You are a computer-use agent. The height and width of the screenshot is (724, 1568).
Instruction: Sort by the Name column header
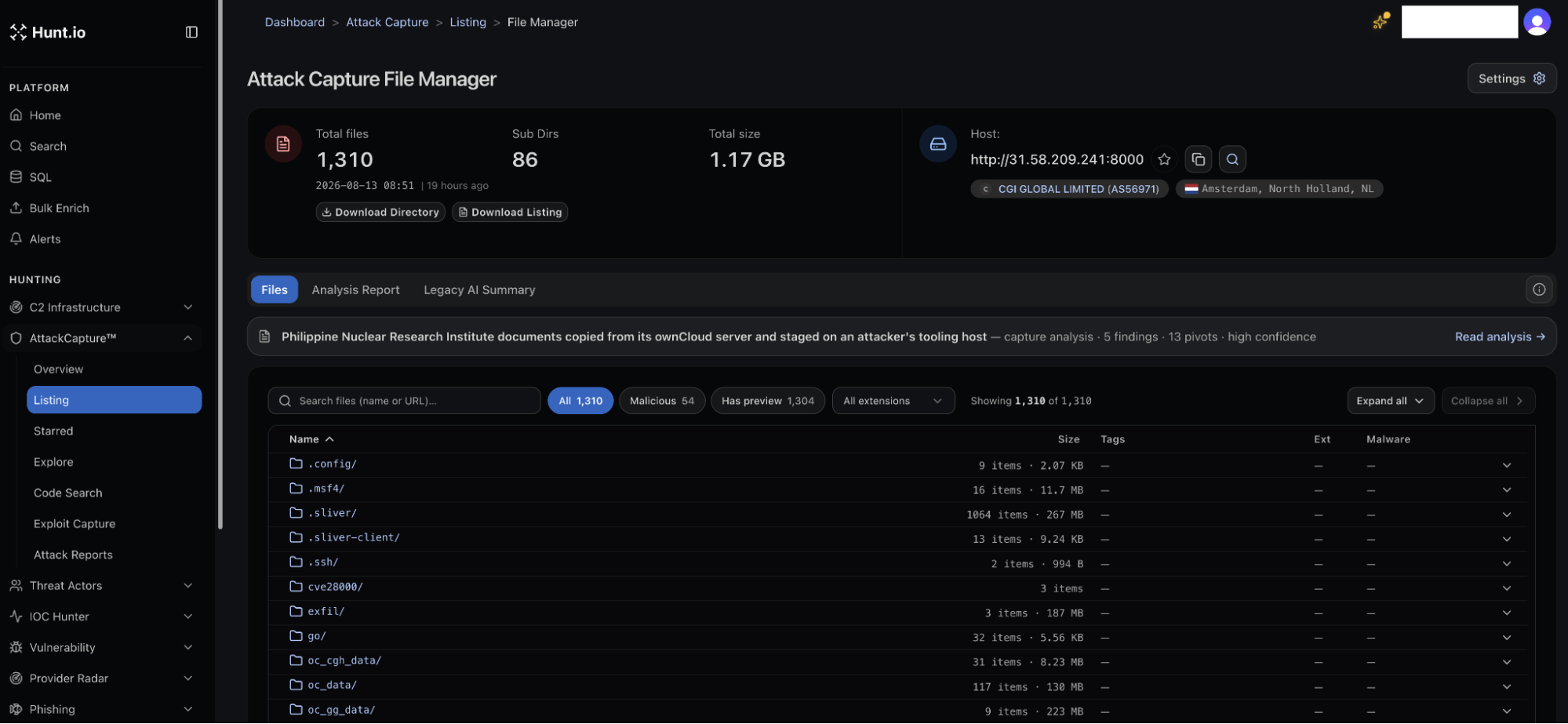[x=311, y=439]
